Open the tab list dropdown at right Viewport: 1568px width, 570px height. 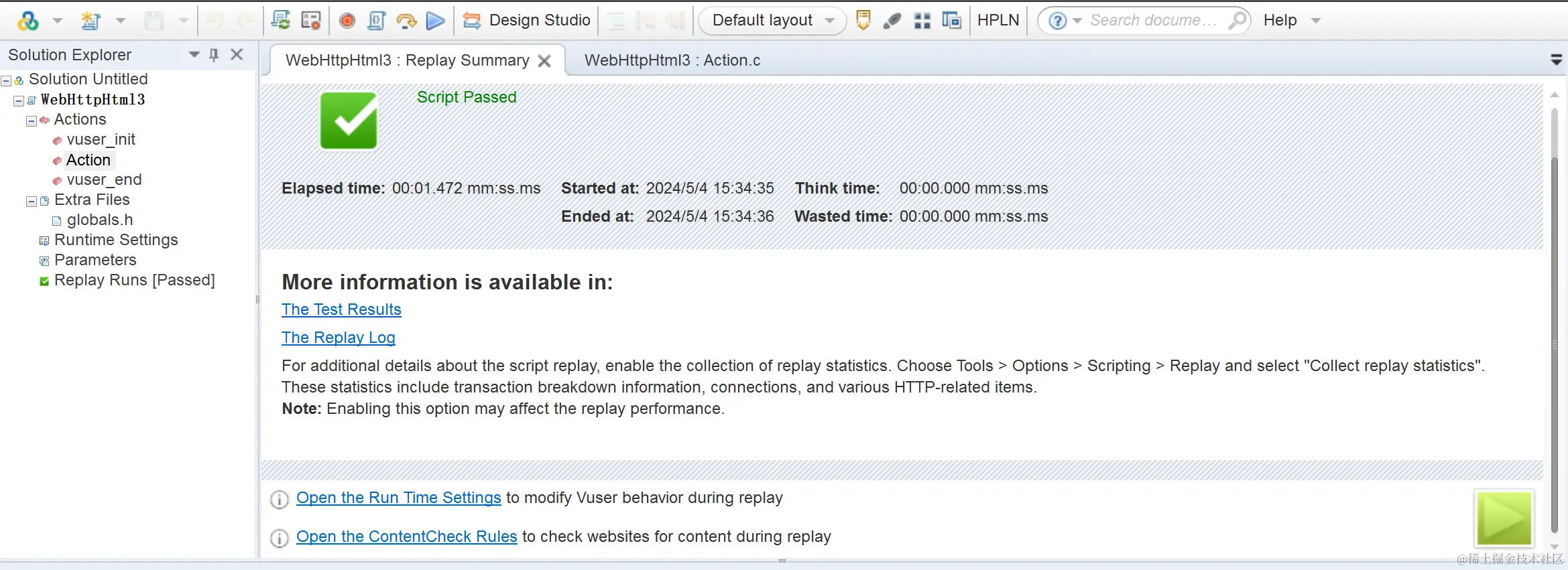[x=1557, y=60]
